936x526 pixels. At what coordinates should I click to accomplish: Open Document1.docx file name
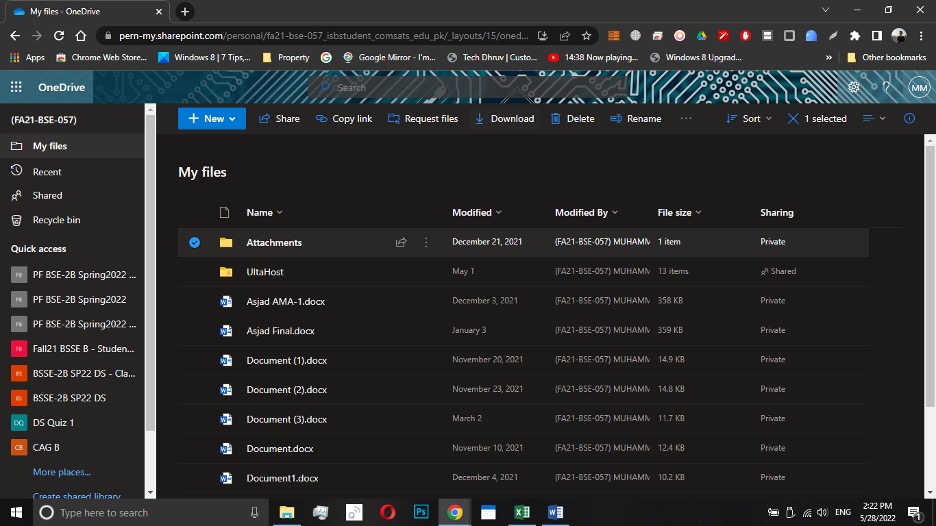pyautogui.click(x=282, y=478)
